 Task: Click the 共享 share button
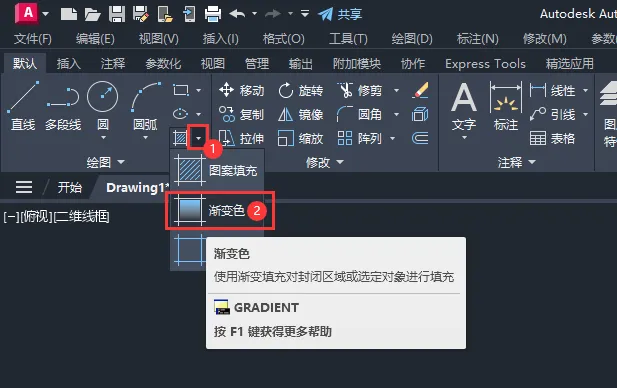click(x=340, y=15)
